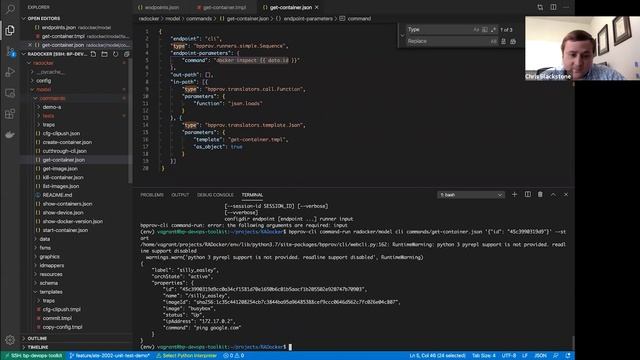Create a new terminal with plus icon
This screenshot has height=360, width=640.
(x=514, y=195)
